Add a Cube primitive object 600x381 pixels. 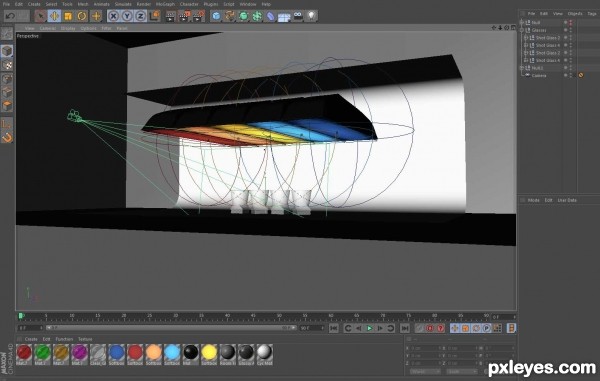216,16
